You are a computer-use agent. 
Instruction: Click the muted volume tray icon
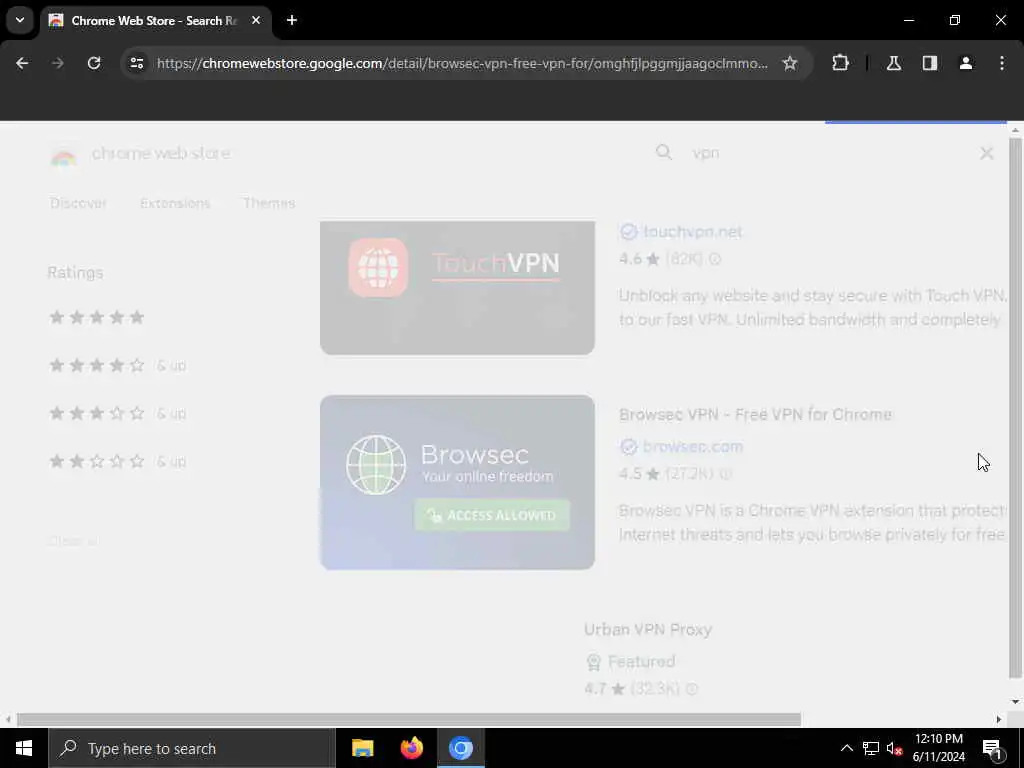pos(894,748)
